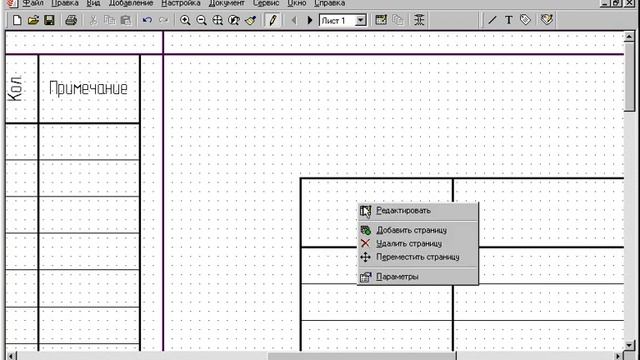
Task: Click the Redo arrow icon
Action: pos(163,20)
